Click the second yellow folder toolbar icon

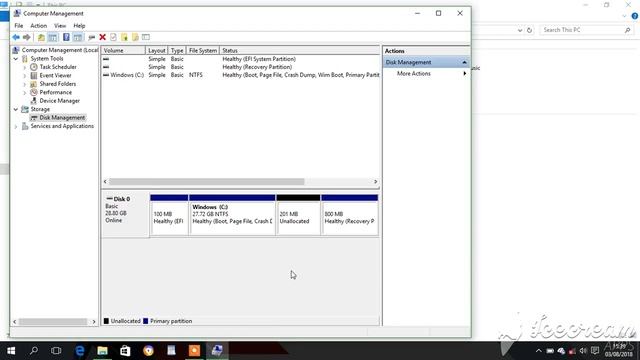(x=135, y=38)
